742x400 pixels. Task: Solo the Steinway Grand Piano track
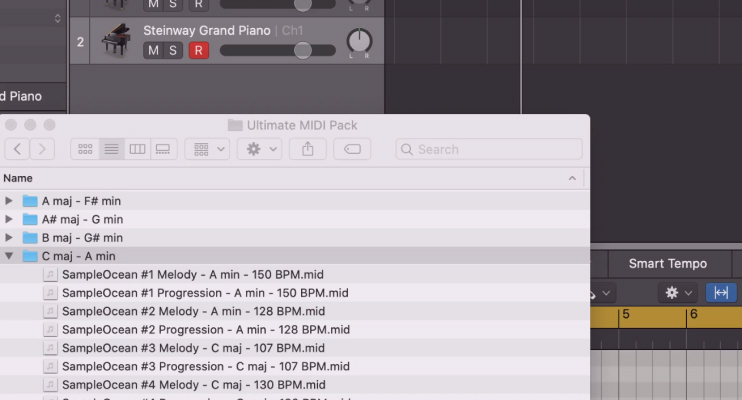174,50
